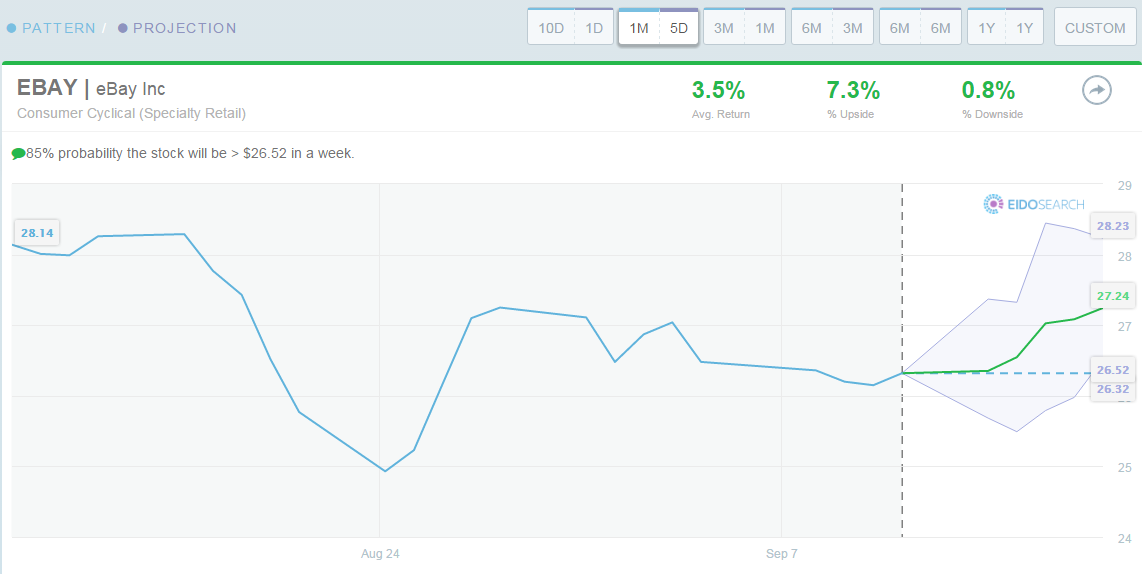Click the blue Pattern legend dot
This screenshot has width=1142, height=574.
[x=11, y=28]
